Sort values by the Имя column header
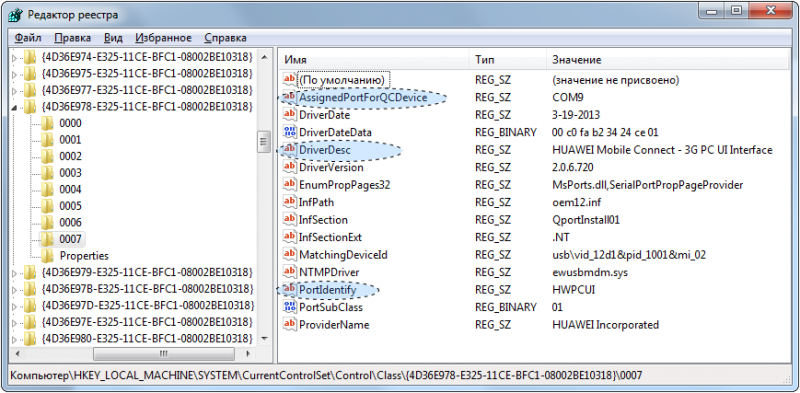 coord(374,60)
